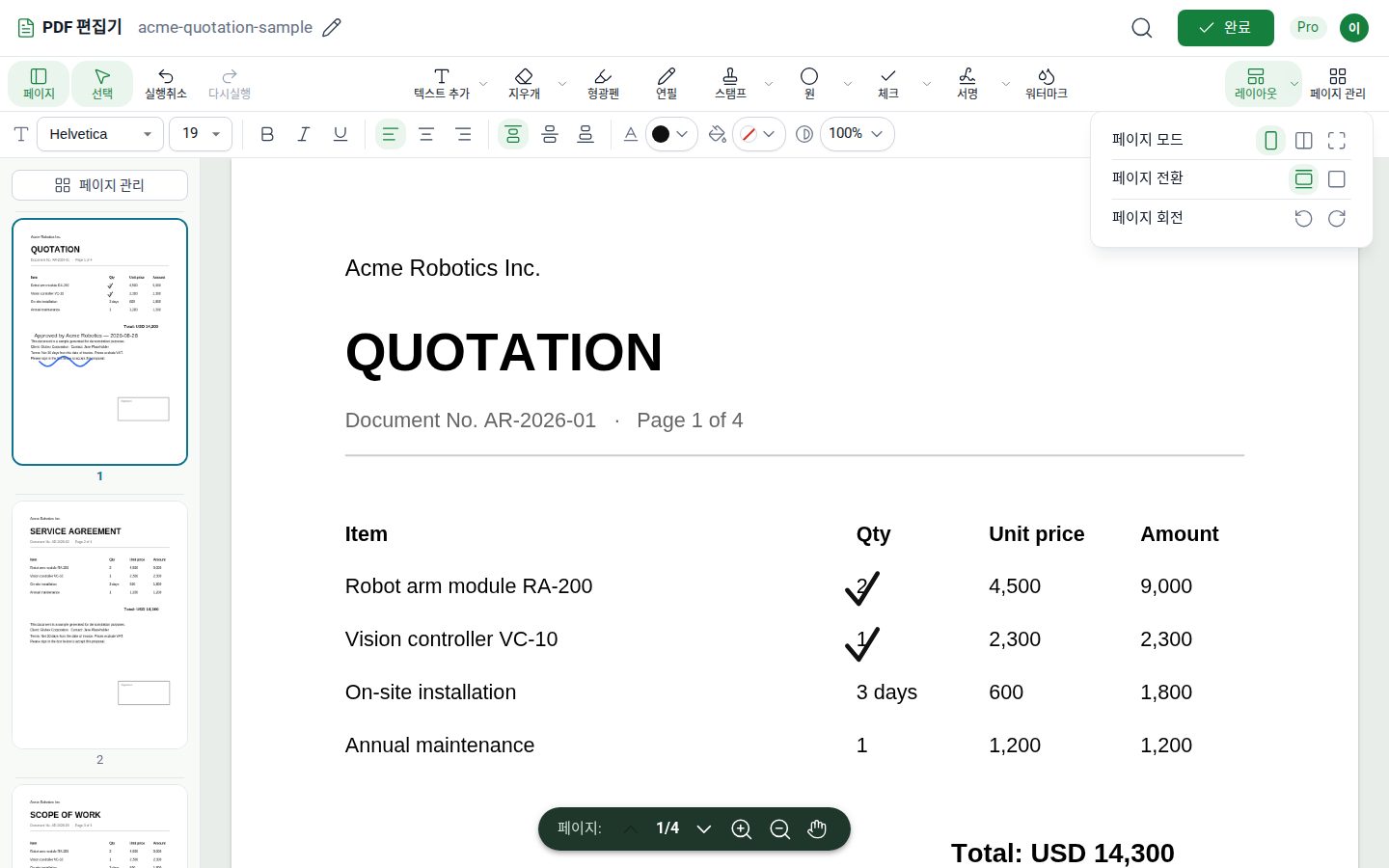The width and height of the screenshot is (1389, 868).
Task: Expand the 텍스트 추가 options arrow
Action: point(483,84)
